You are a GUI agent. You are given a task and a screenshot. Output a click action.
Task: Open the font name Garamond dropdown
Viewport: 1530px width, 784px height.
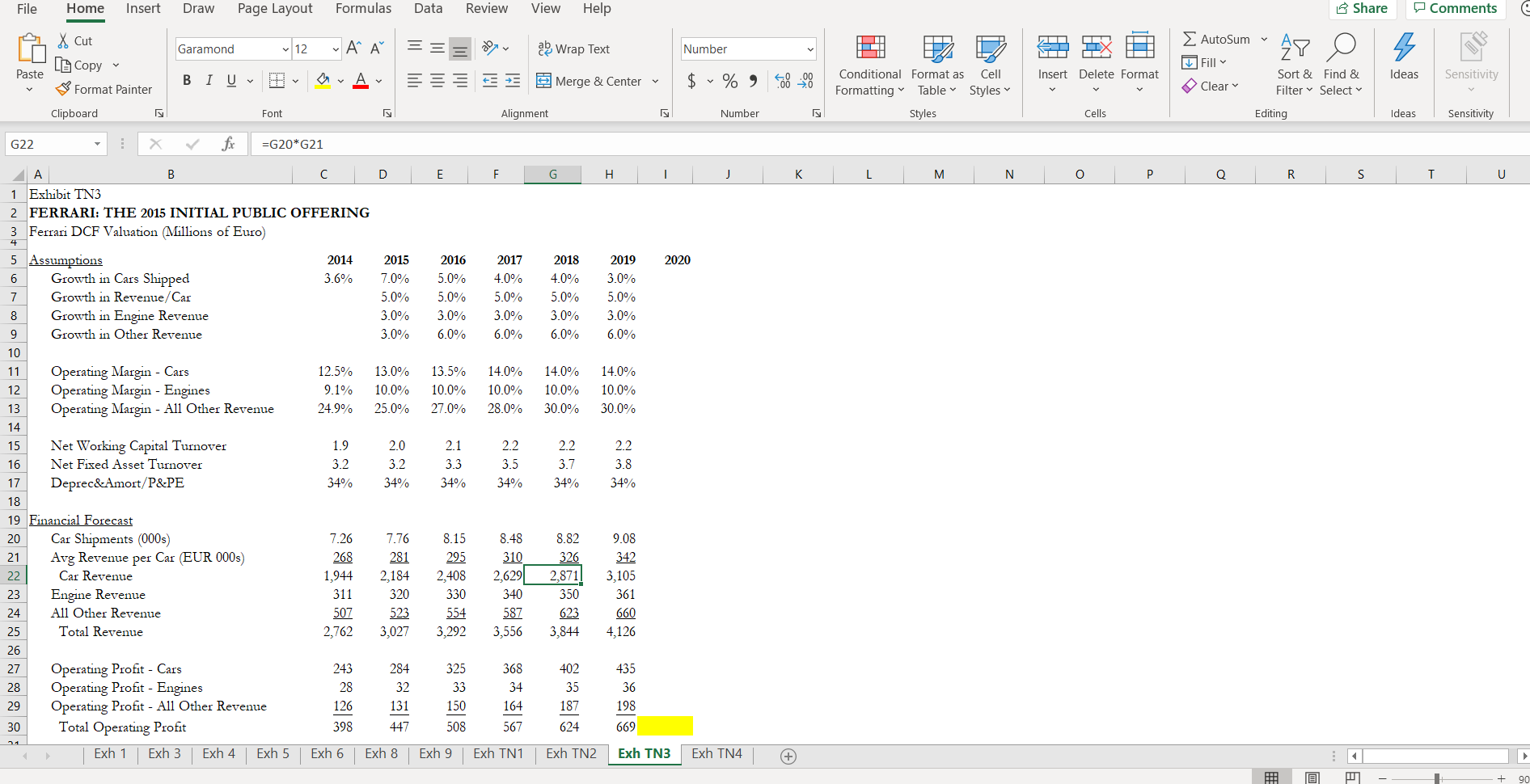(x=285, y=49)
